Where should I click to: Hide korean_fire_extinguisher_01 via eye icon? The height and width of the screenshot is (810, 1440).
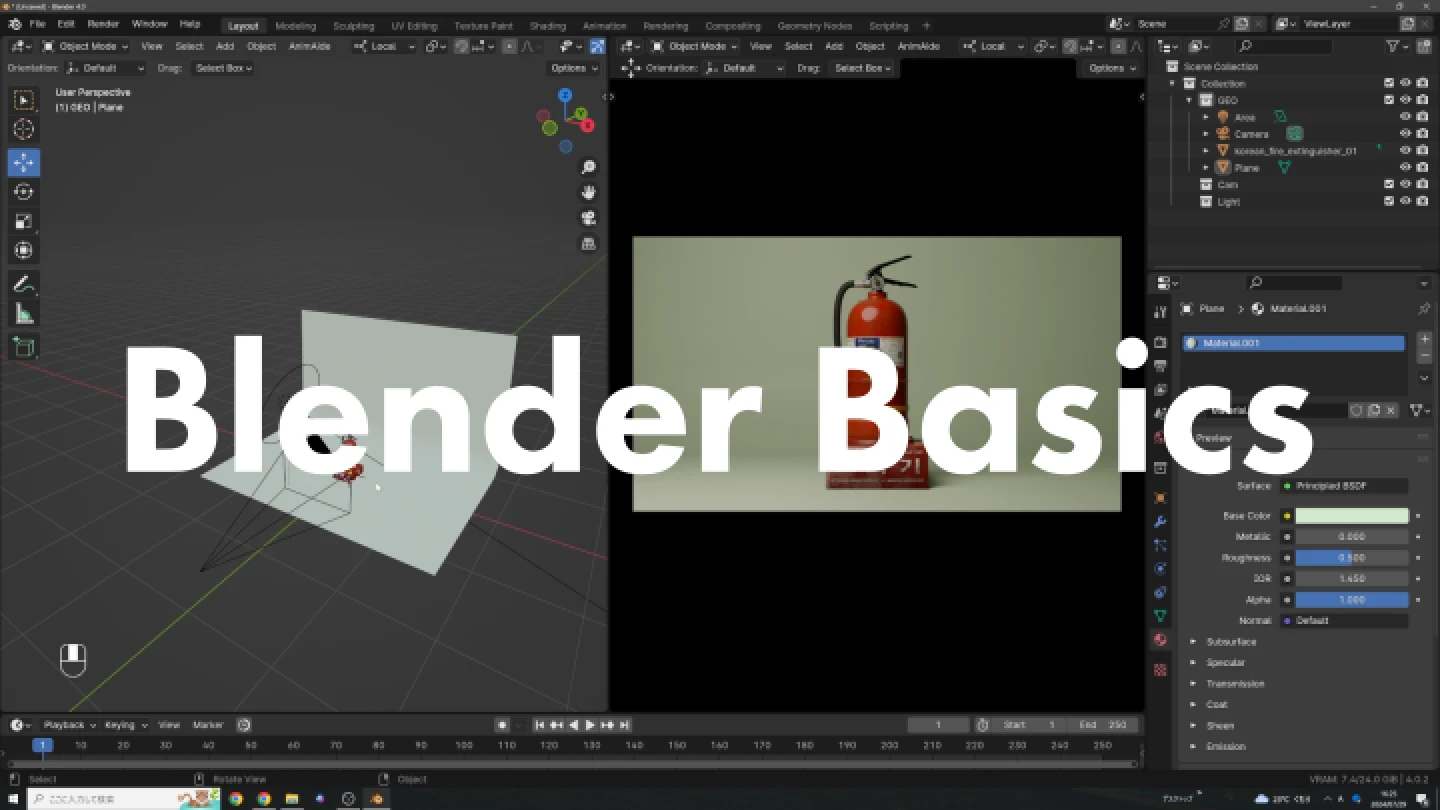click(x=1405, y=151)
